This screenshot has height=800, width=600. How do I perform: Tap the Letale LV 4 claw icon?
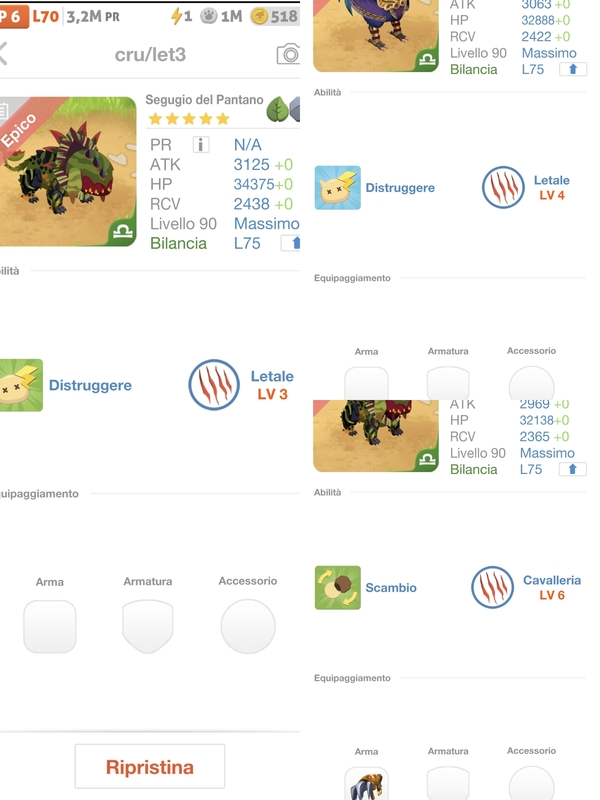coord(503,187)
